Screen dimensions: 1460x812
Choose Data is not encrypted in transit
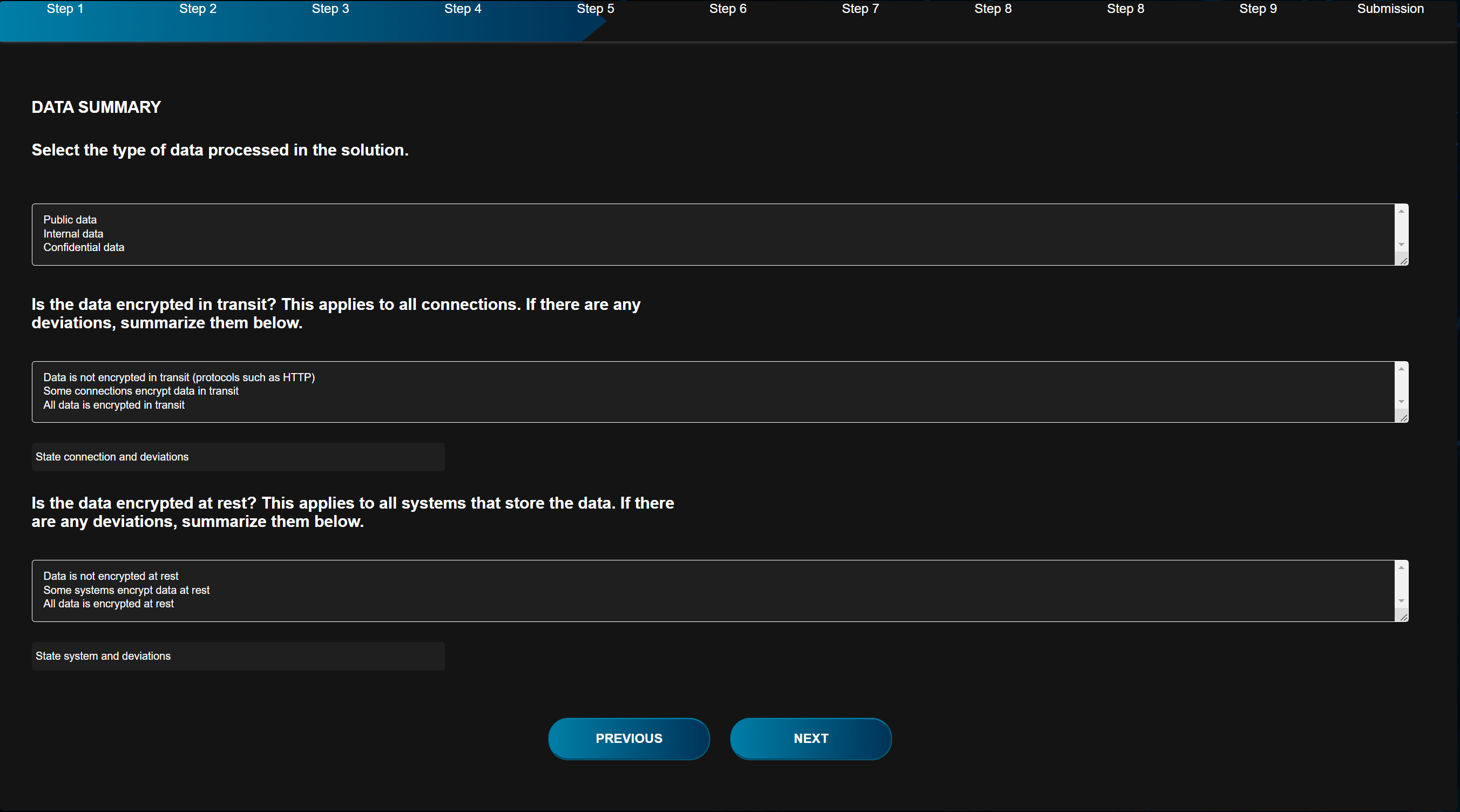click(713, 377)
